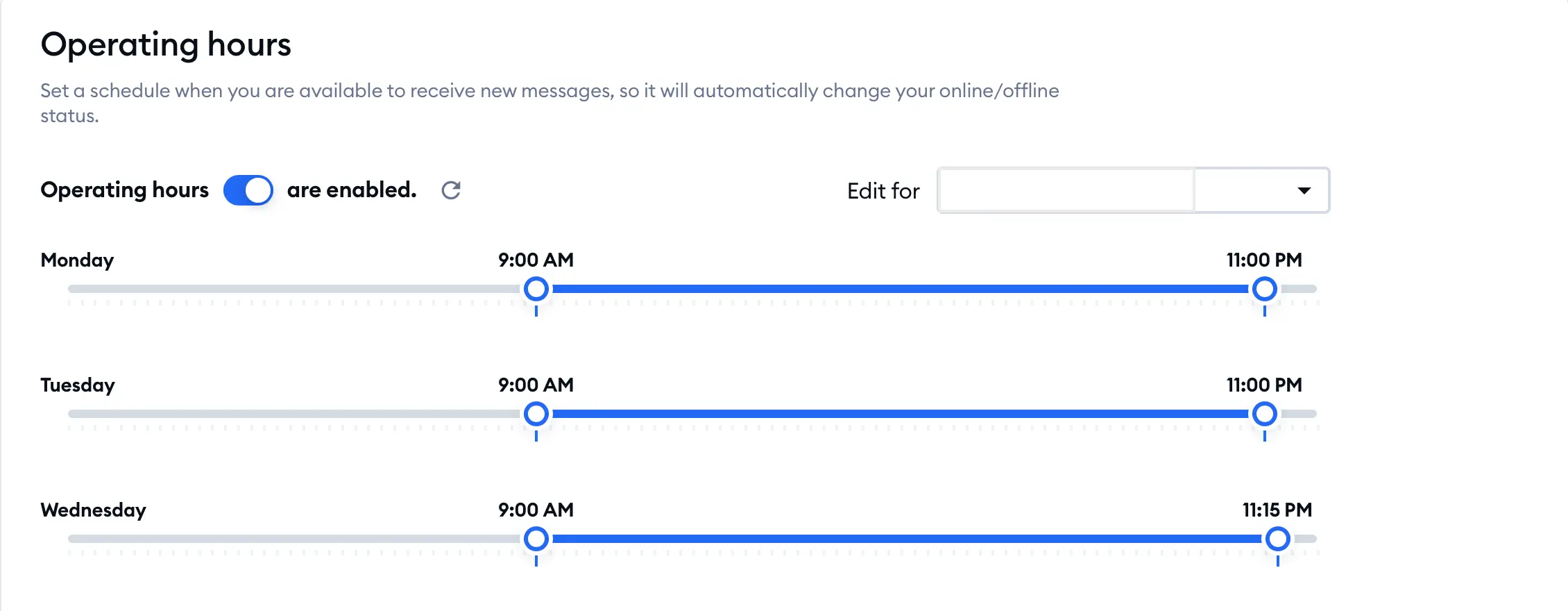
Task: Click the refresh schedule icon
Action: click(x=451, y=190)
